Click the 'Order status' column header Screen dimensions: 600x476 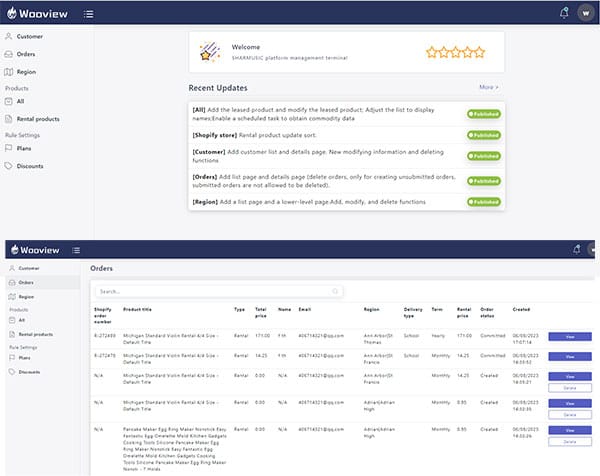pyautogui.click(x=487, y=312)
